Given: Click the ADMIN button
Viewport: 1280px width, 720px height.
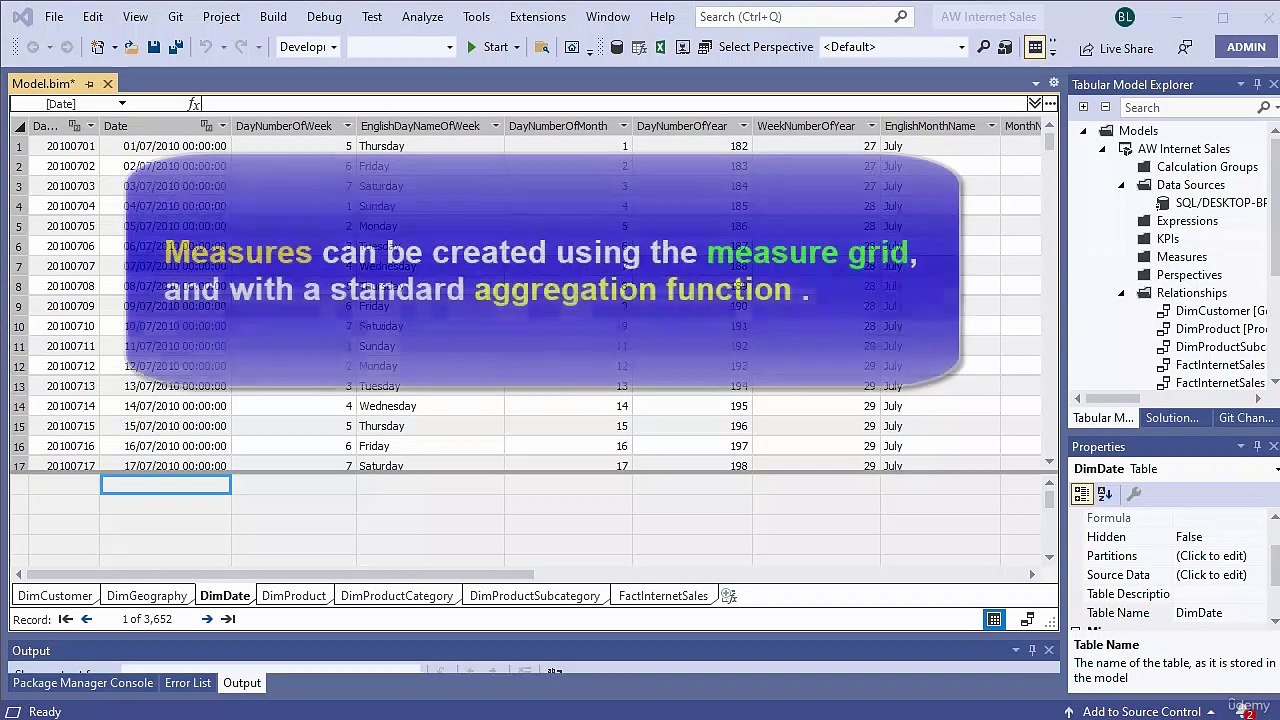Looking at the screenshot, I should 1246,47.
